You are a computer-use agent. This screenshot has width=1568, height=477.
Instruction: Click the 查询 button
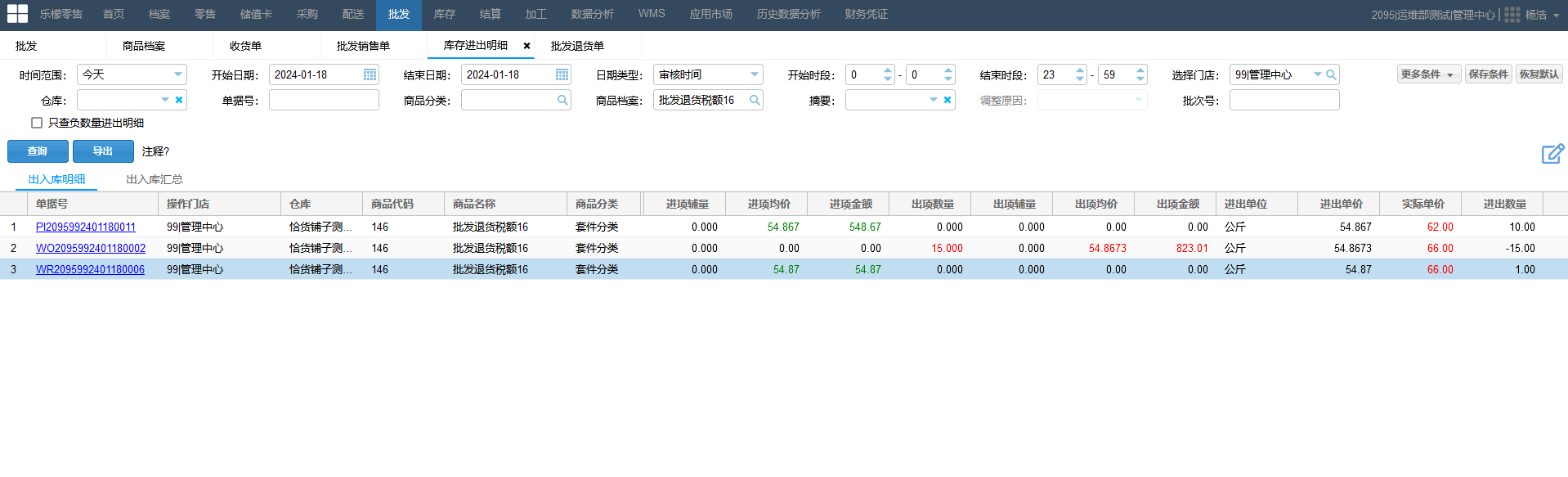click(38, 151)
